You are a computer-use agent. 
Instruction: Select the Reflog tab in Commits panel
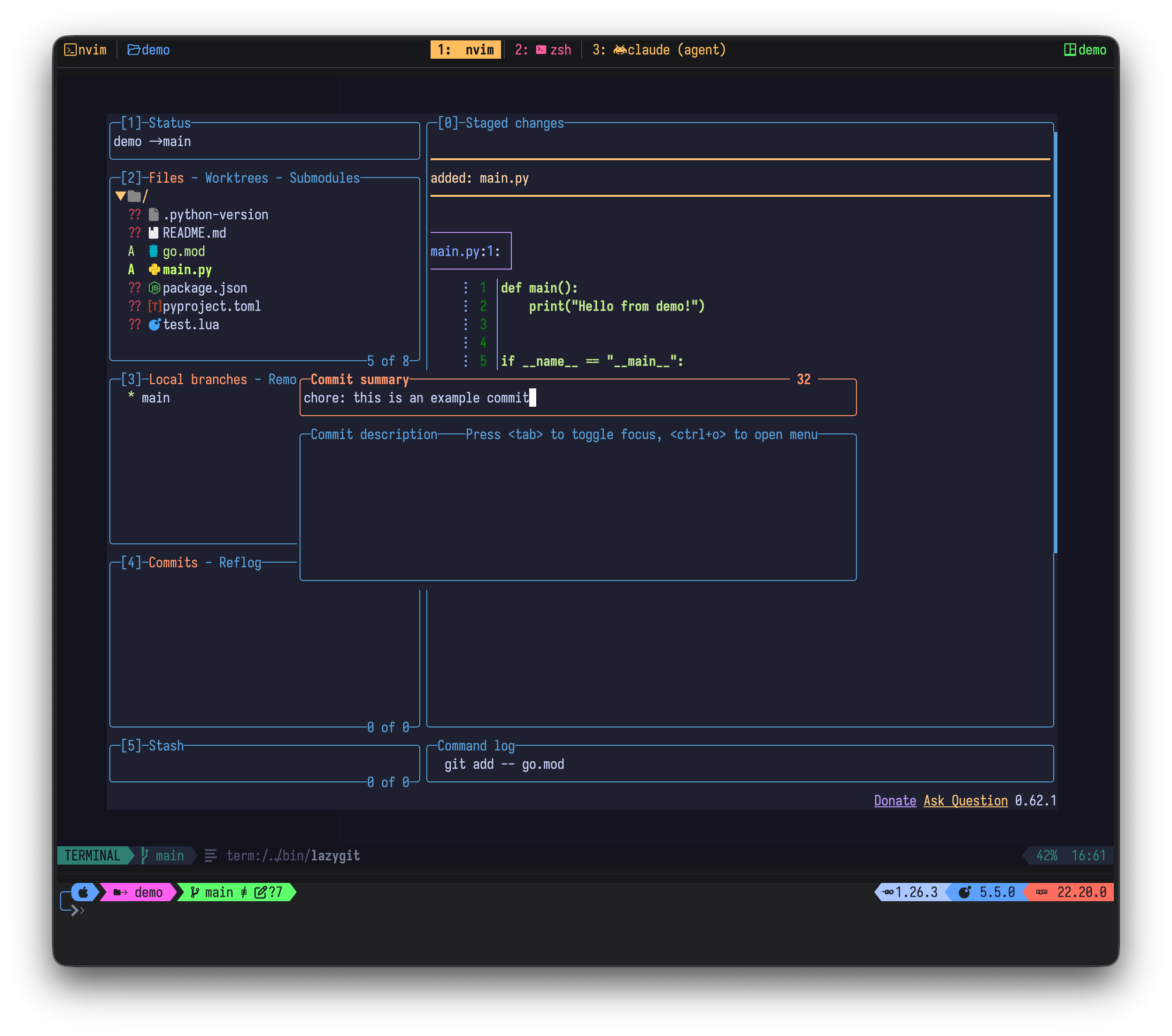(239, 563)
